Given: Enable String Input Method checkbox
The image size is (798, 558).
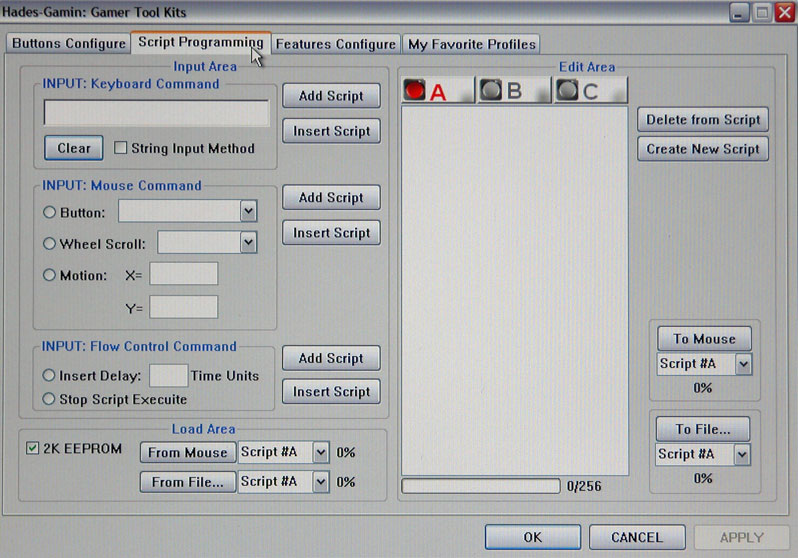Looking at the screenshot, I should click(x=120, y=148).
